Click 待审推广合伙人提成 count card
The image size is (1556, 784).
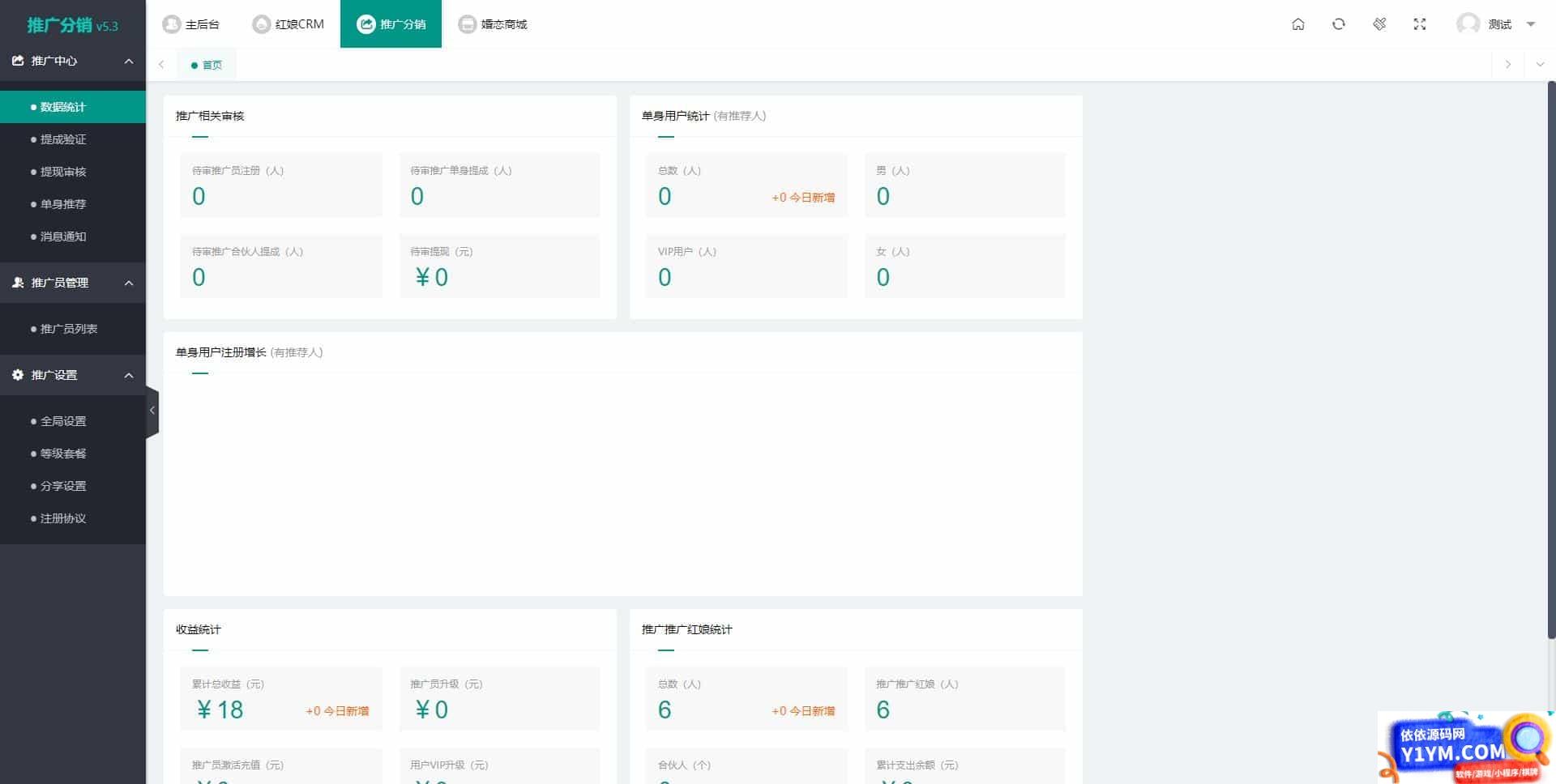280,266
